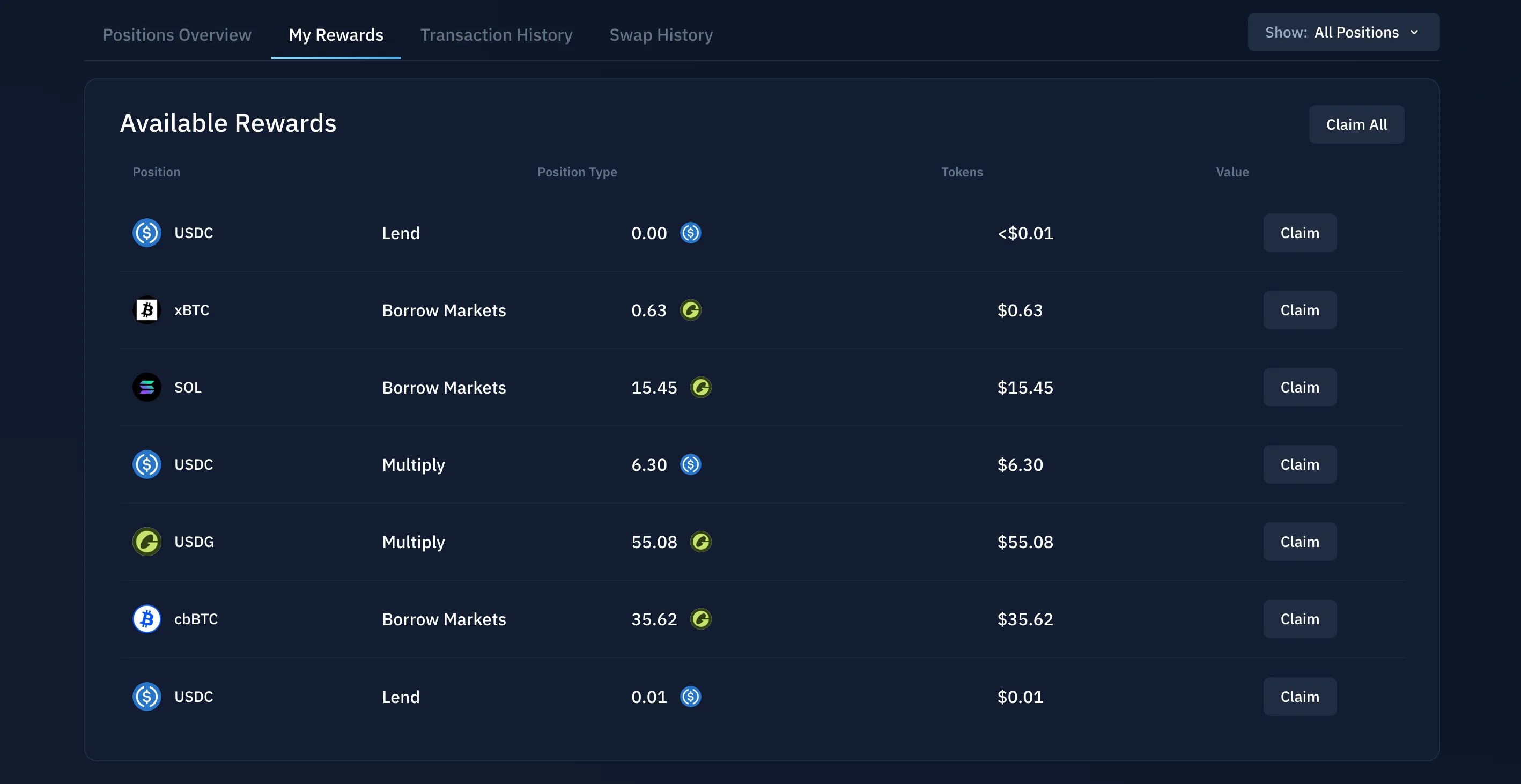Click the SOL position name
Screen dimensions: 1521x784
point(188,387)
